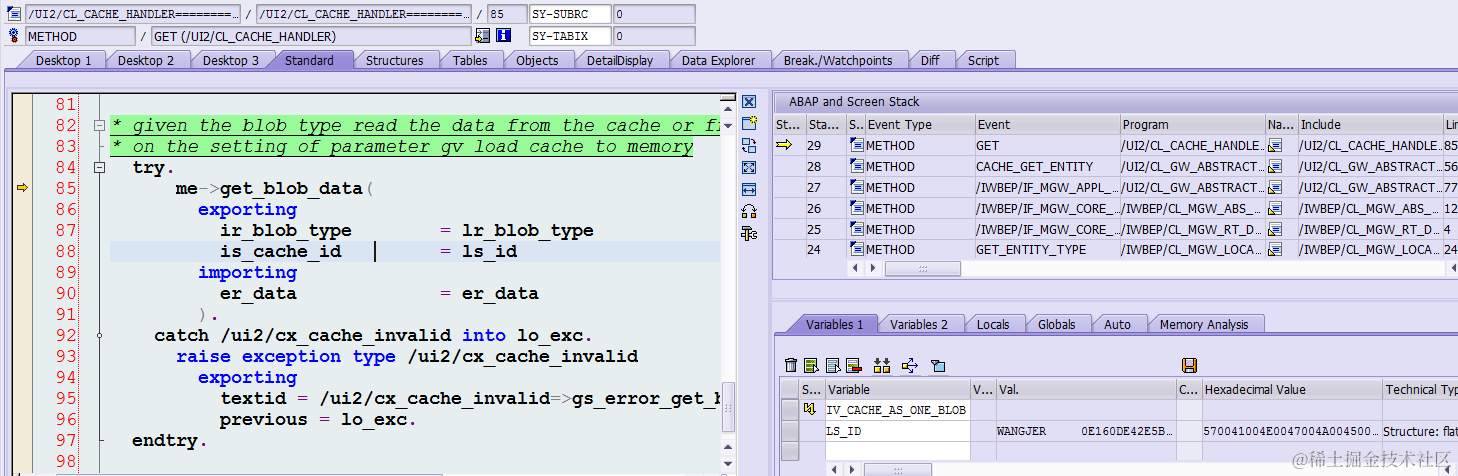Collapse the comment block at line 82

[x=98, y=126]
